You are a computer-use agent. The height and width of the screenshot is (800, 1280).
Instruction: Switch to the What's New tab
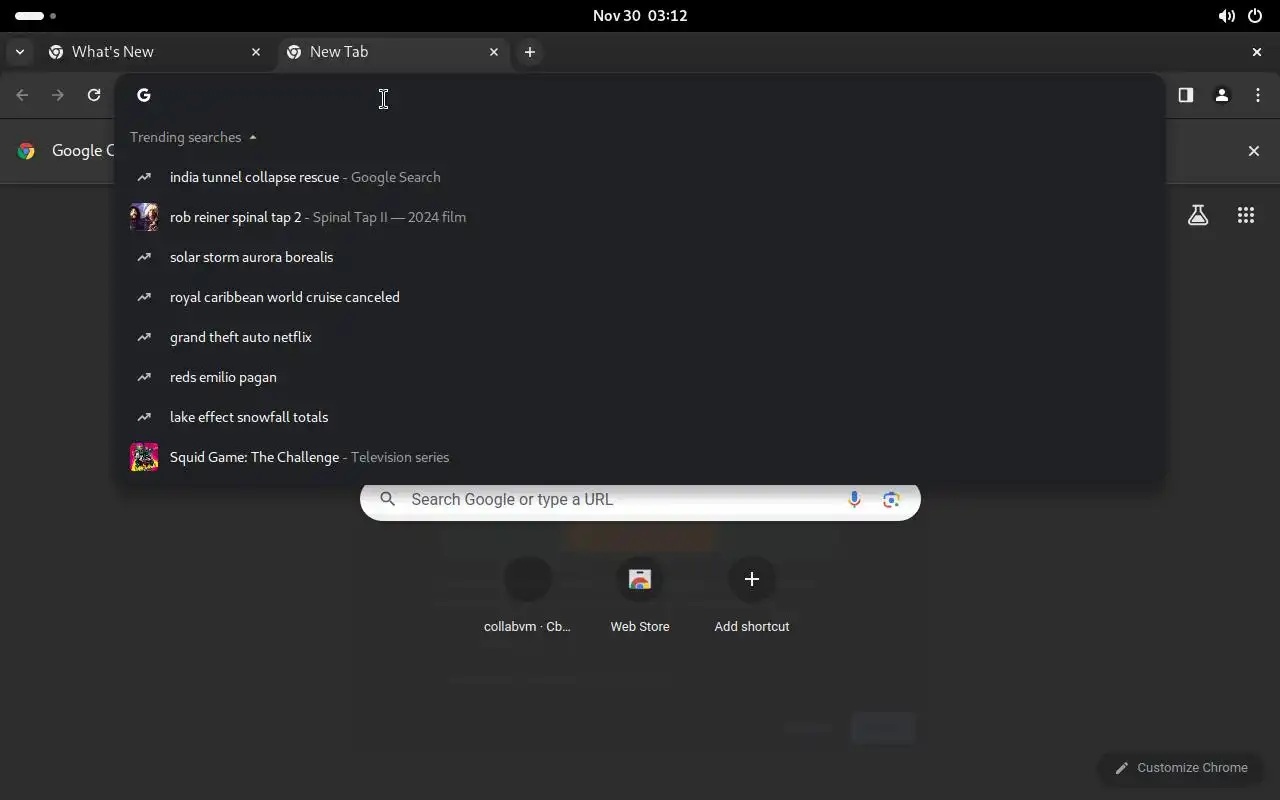pyautogui.click(x=155, y=52)
